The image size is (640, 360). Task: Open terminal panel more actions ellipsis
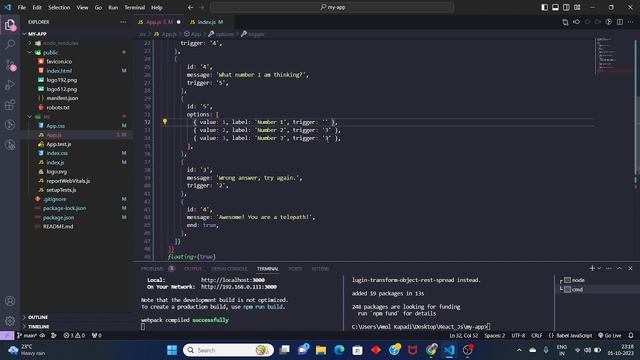pyautogui.click(x=609, y=268)
